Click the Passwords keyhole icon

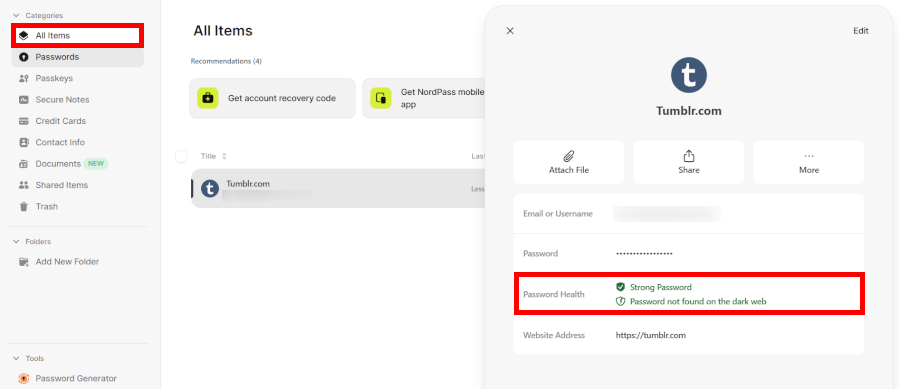[x=24, y=57]
